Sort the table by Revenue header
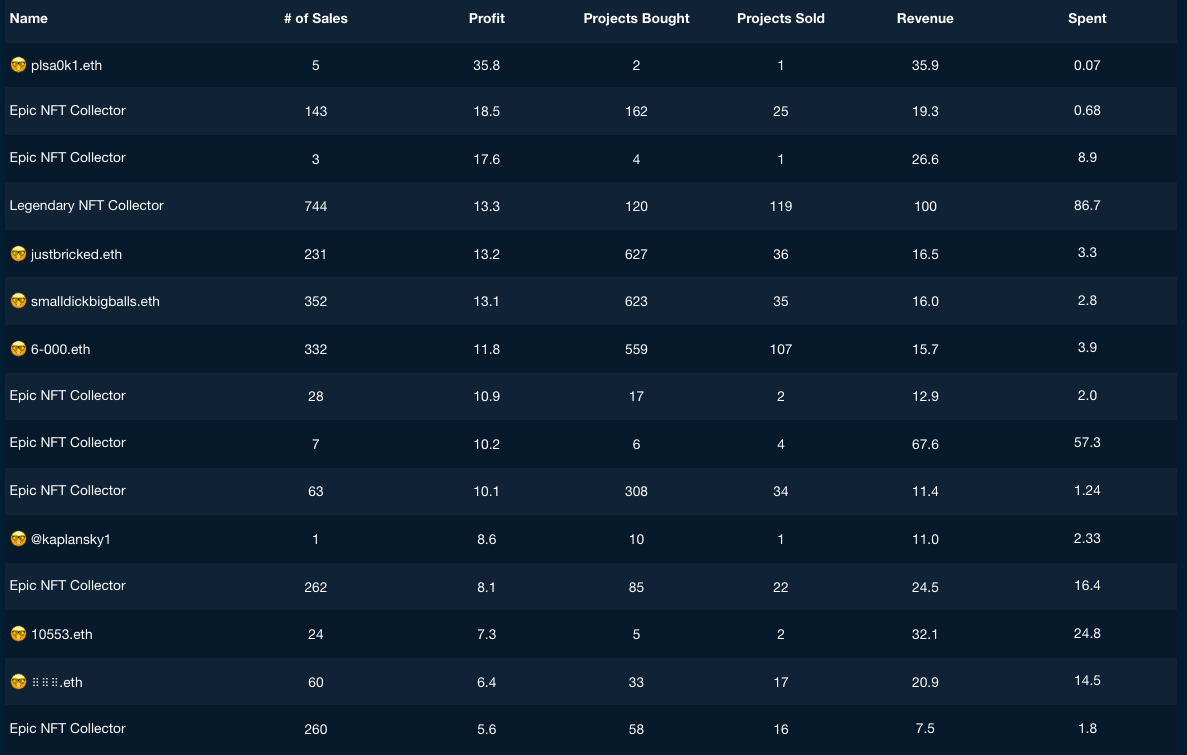 click(925, 19)
